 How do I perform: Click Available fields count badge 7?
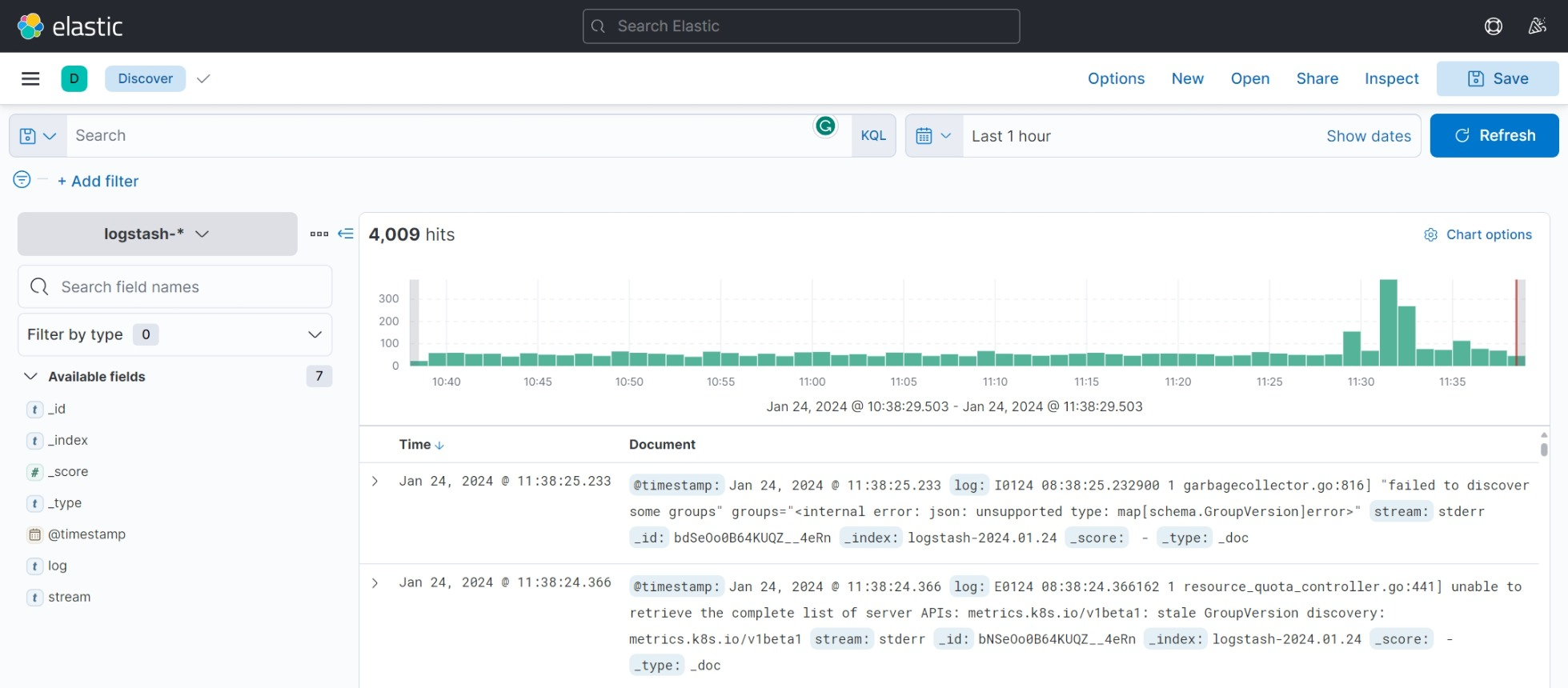click(x=319, y=376)
